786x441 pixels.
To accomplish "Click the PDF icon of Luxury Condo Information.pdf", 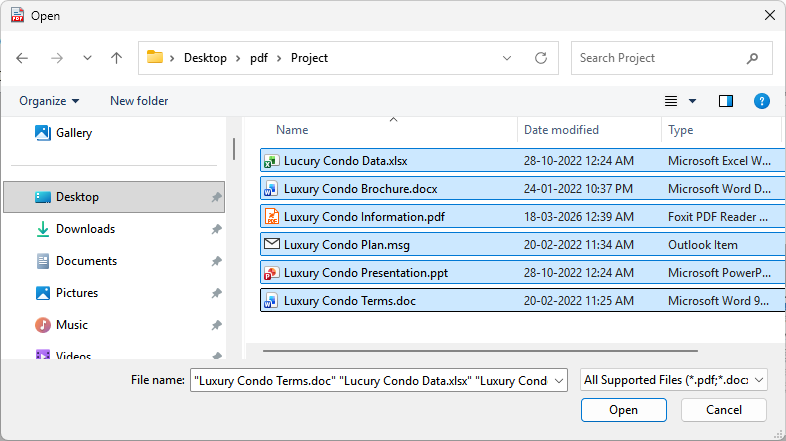I will coord(271,216).
